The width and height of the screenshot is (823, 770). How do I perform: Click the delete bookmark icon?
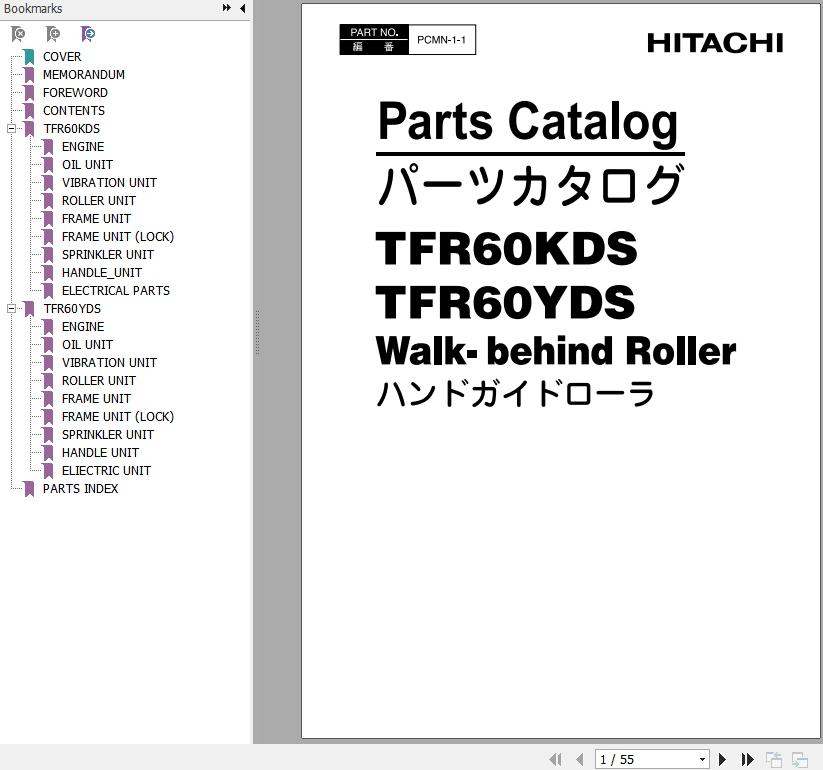tap(18, 34)
